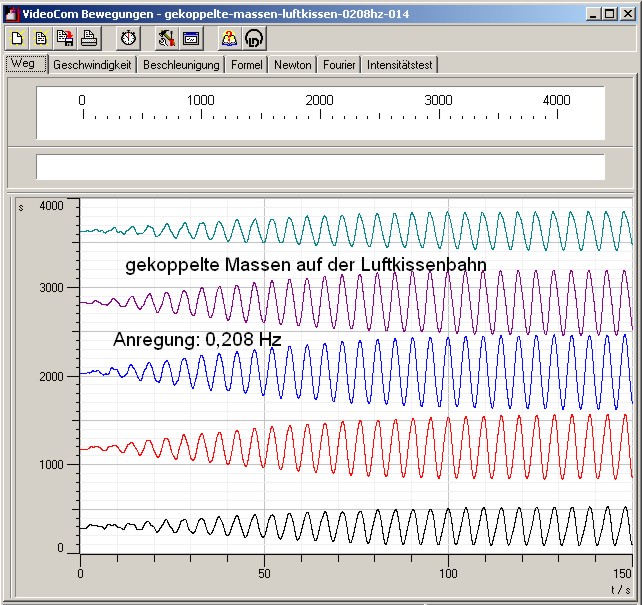Close the VideoCom Bewegungen window
This screenshot has width=642, height=605.
(628, 14)
